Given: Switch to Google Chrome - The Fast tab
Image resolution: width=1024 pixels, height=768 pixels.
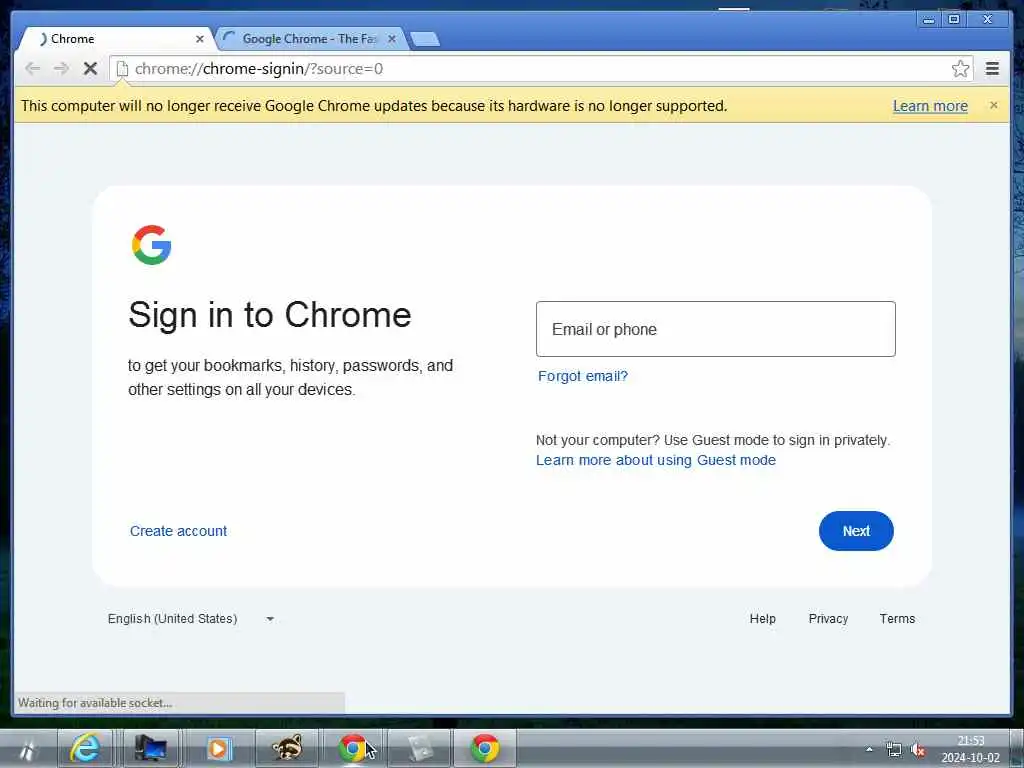Looking at the screenshot, I should click(x=310, y=39).
